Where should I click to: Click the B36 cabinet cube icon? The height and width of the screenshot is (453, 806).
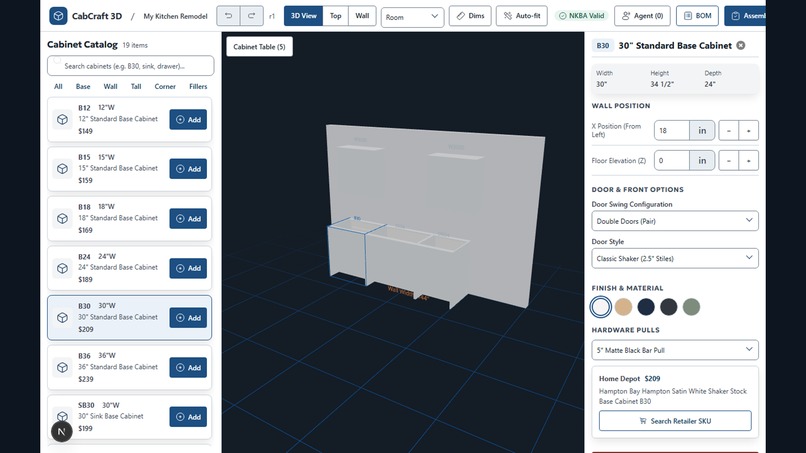[62, 368]
